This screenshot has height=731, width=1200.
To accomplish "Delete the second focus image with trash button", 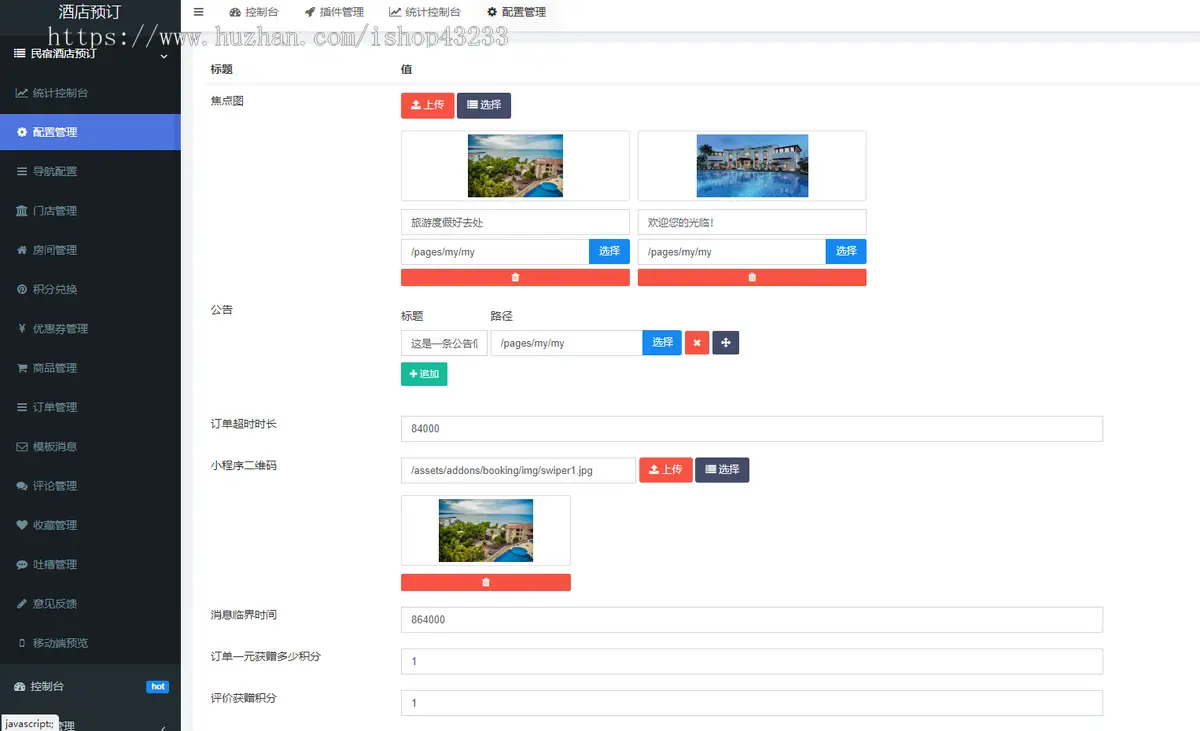I will [752, 277].
